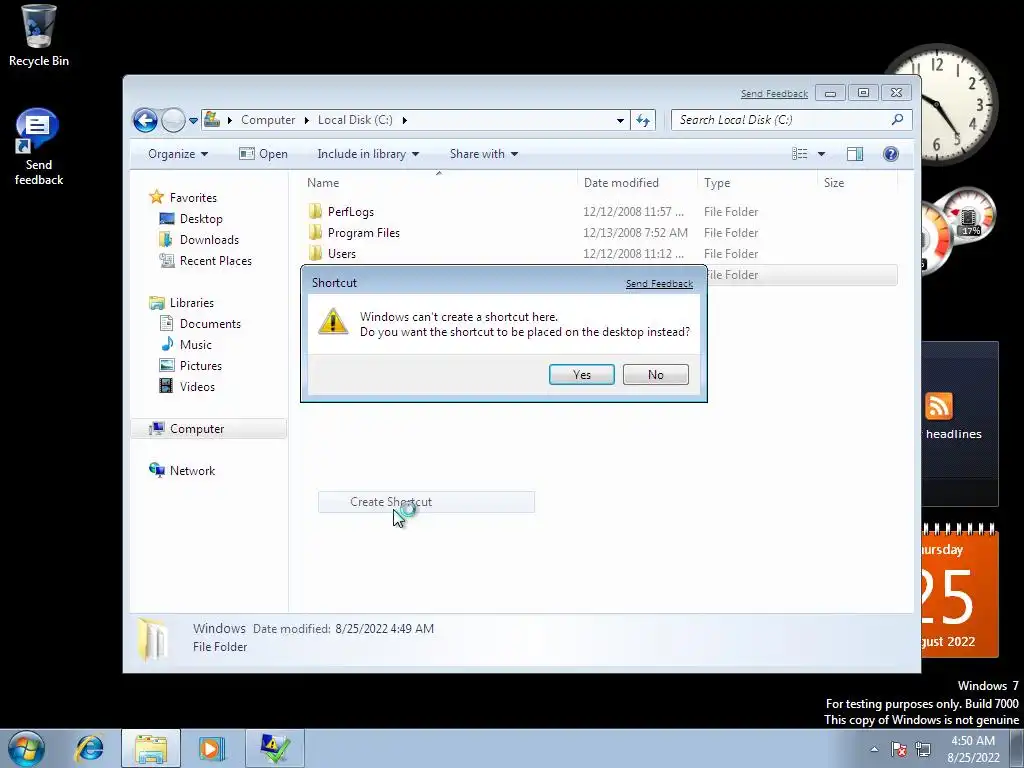Open the network tray icon
This screenshot has height=768, width=1024.
pyautogui.click(x=923, y=749)
